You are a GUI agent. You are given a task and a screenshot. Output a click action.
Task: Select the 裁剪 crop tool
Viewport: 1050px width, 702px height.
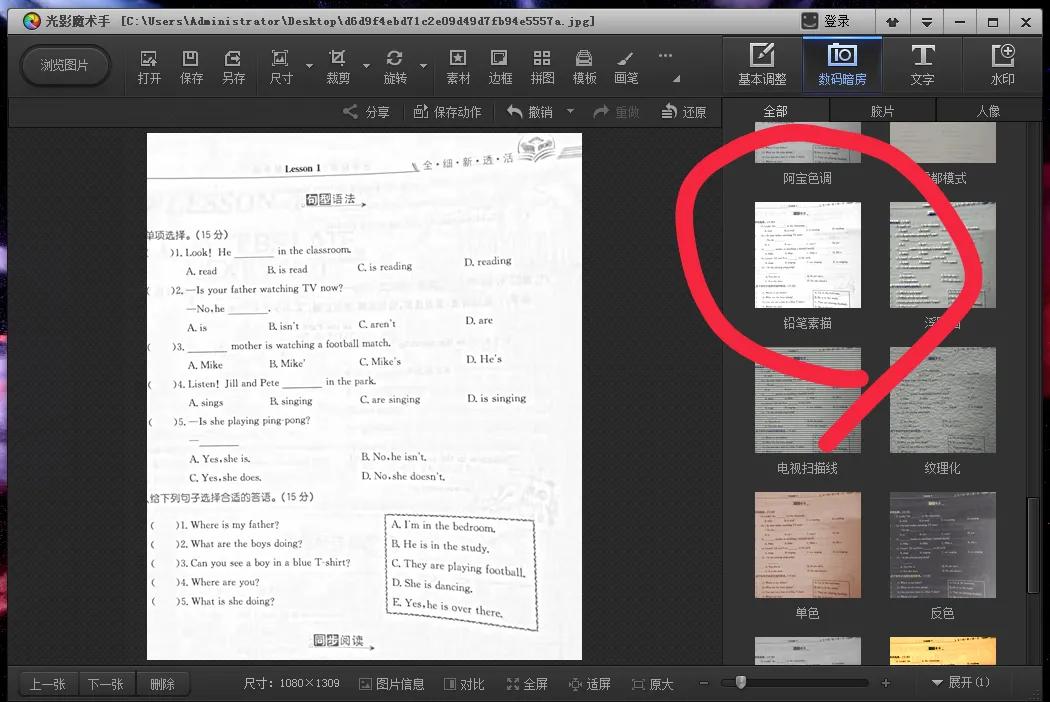pos(338,67)
